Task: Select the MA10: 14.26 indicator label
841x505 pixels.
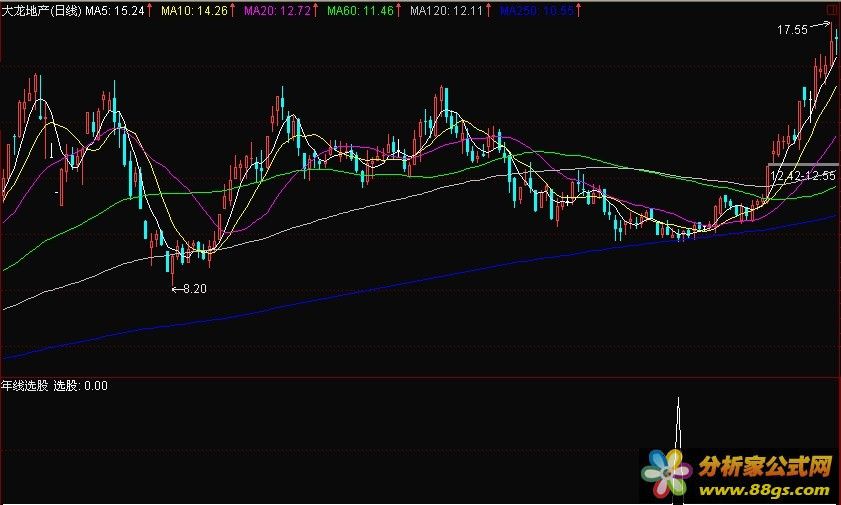Action: coord(195,11)
